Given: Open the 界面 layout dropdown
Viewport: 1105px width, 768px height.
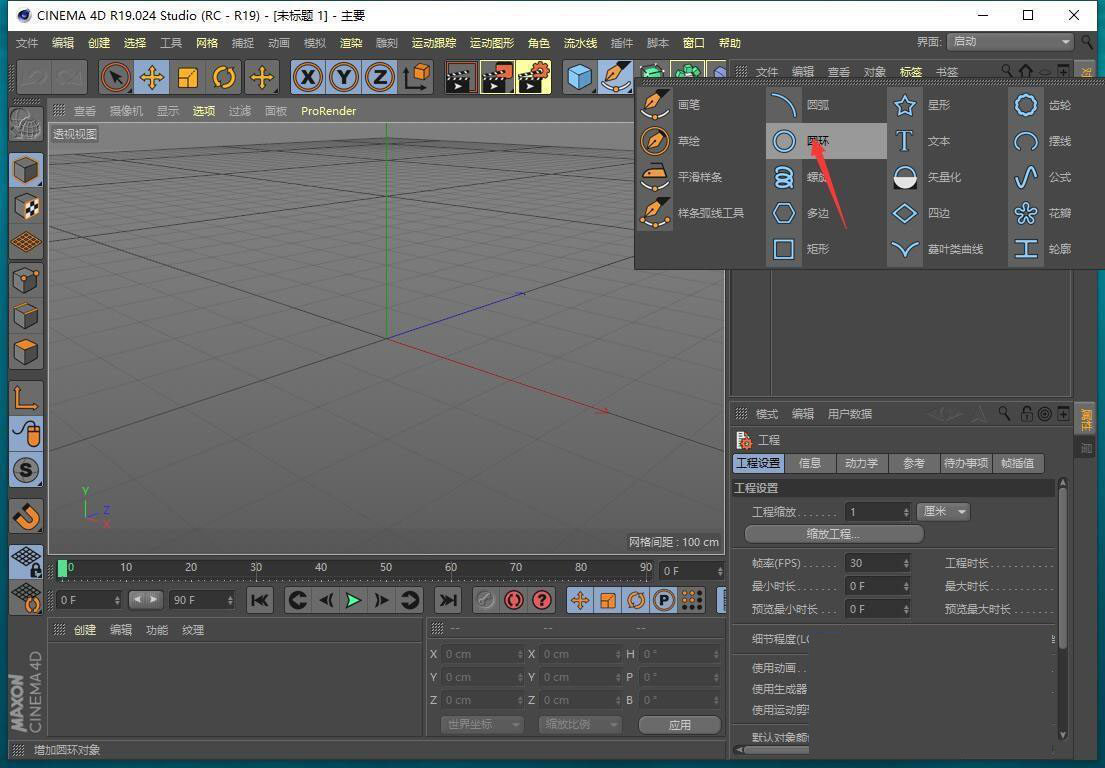Looking at the screenshot, I should (x=1010, y=42).
